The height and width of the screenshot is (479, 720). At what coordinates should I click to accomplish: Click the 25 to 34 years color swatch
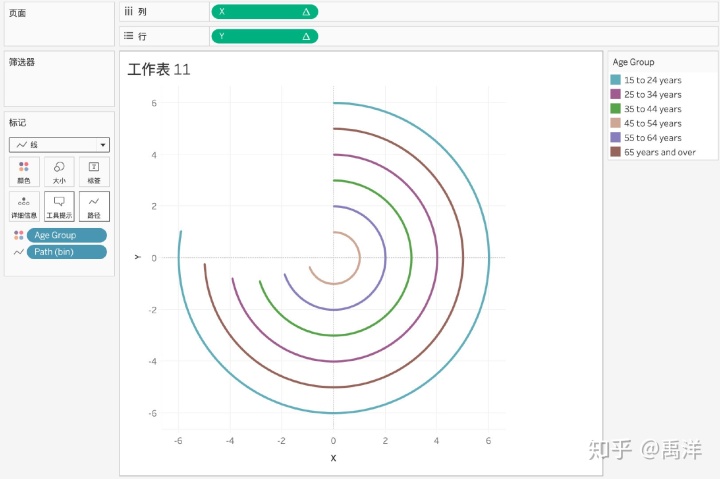coord(615,94)
